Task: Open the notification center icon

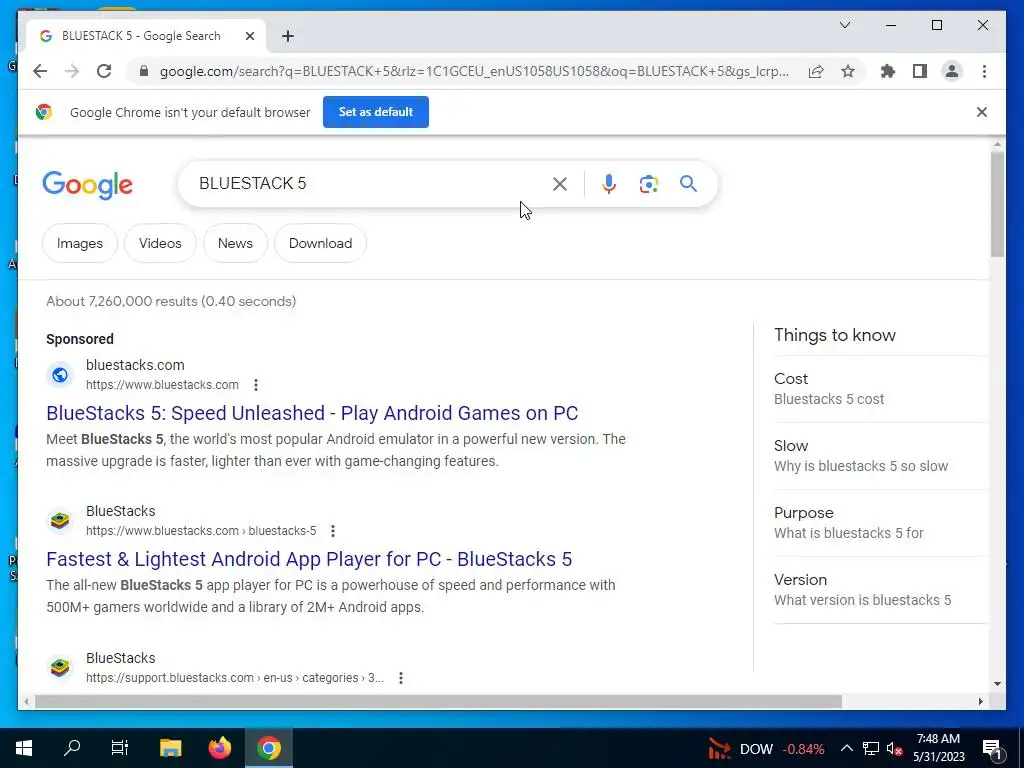Action: (x=992, y=749)
